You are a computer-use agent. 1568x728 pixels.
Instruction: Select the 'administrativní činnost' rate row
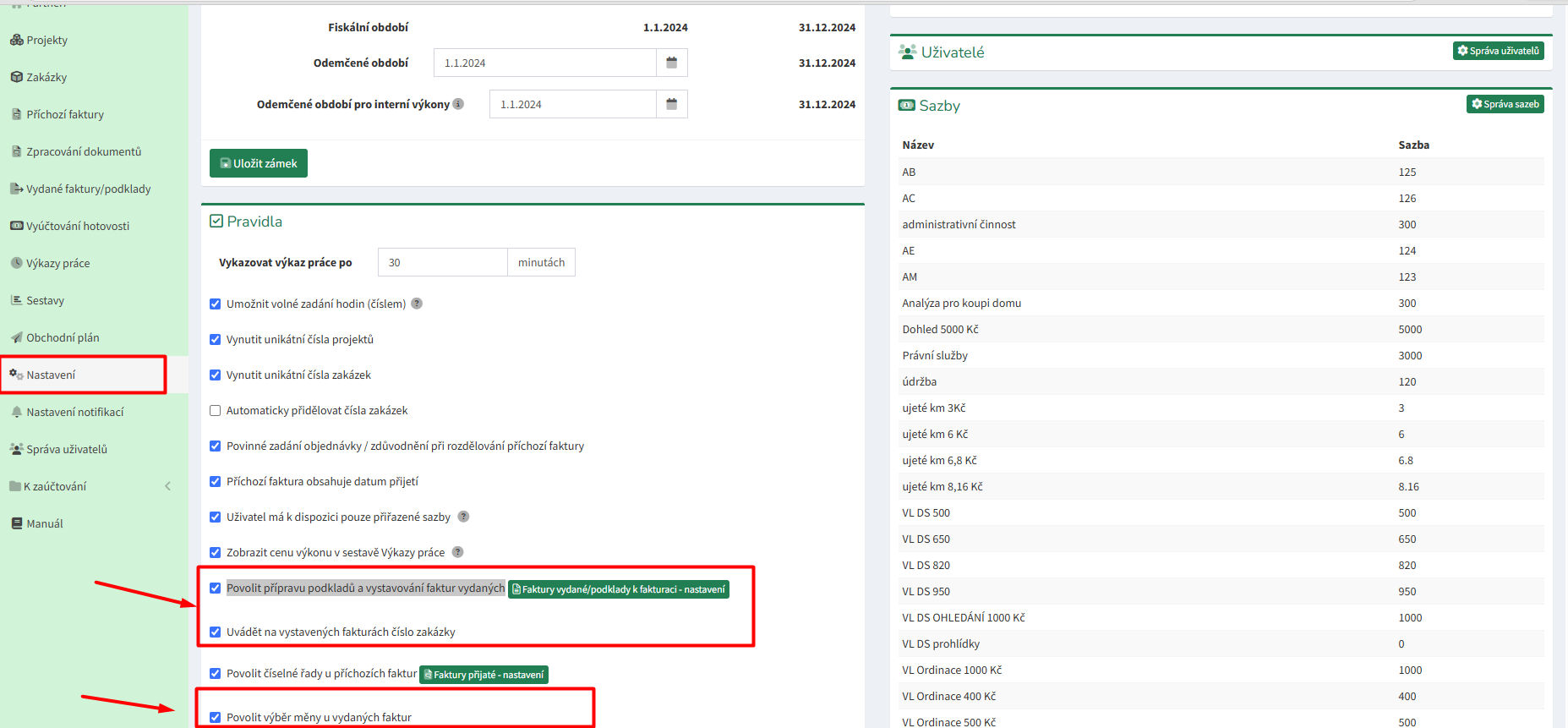click(1221, 224)
